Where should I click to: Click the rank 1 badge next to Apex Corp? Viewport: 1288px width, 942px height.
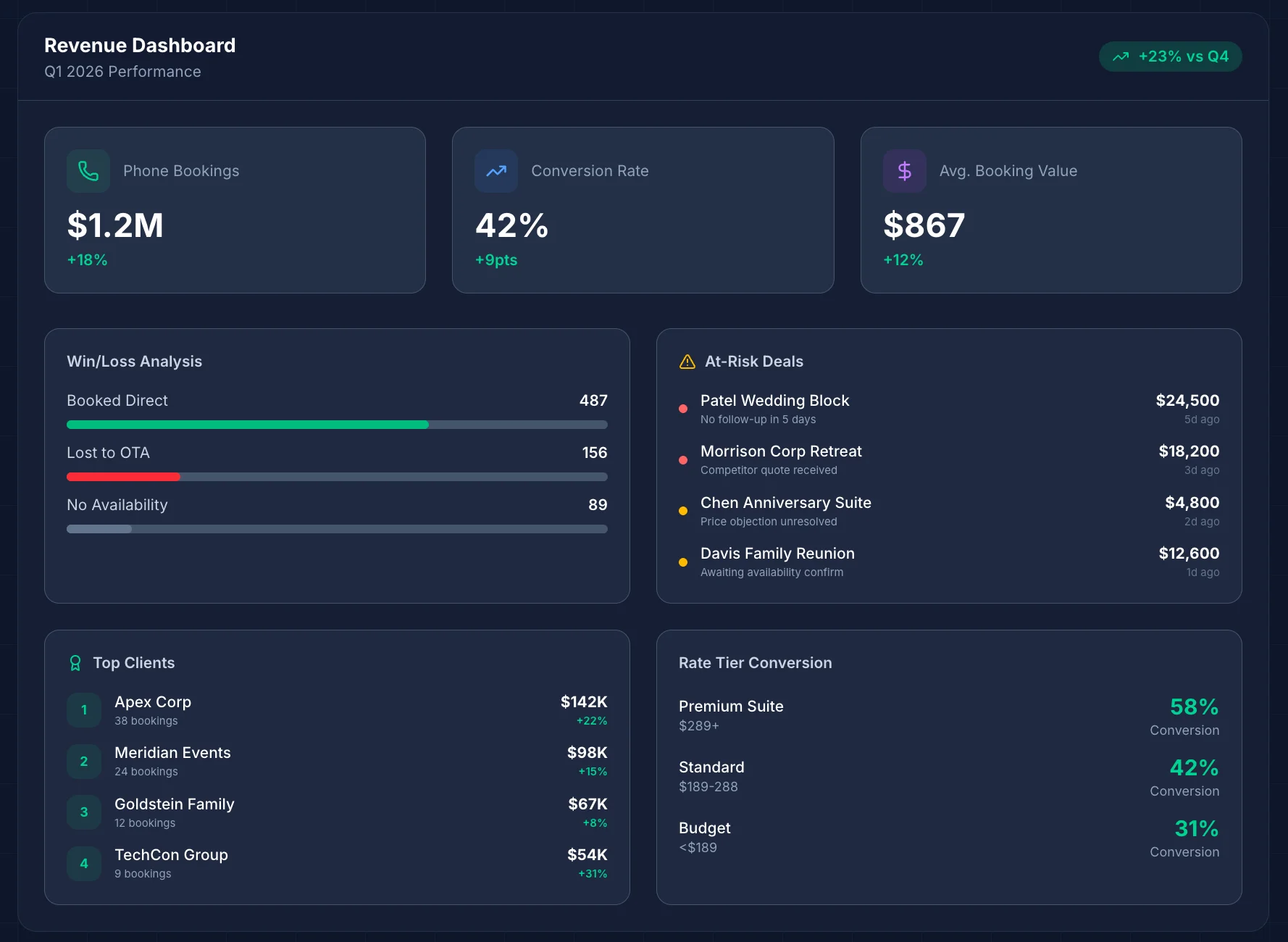click(x=83, y=710)
